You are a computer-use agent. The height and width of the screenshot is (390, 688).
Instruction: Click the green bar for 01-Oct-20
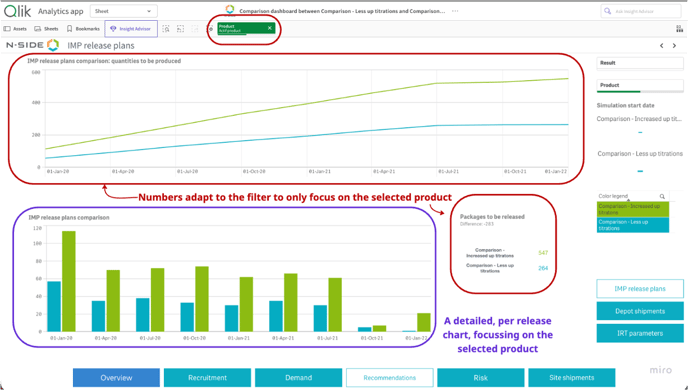click(202, 299)
